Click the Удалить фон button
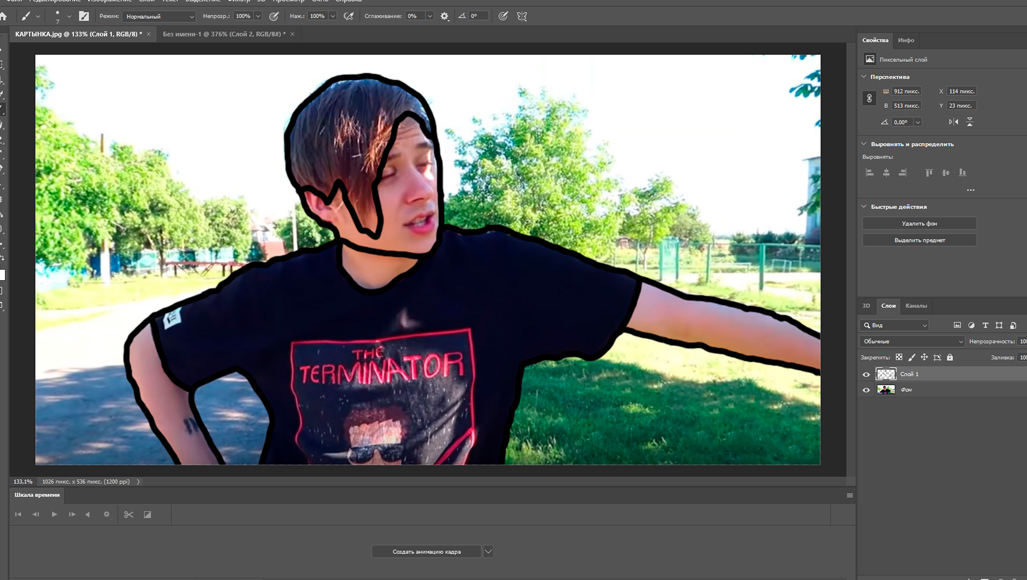The height and width of the screenshot is (580, 1027). tap(919, 224)
